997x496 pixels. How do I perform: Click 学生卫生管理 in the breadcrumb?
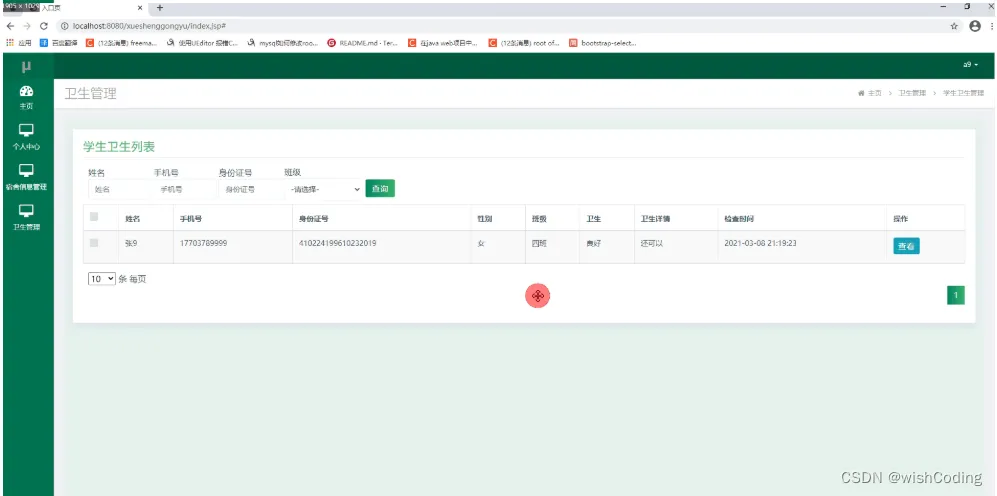963,93
